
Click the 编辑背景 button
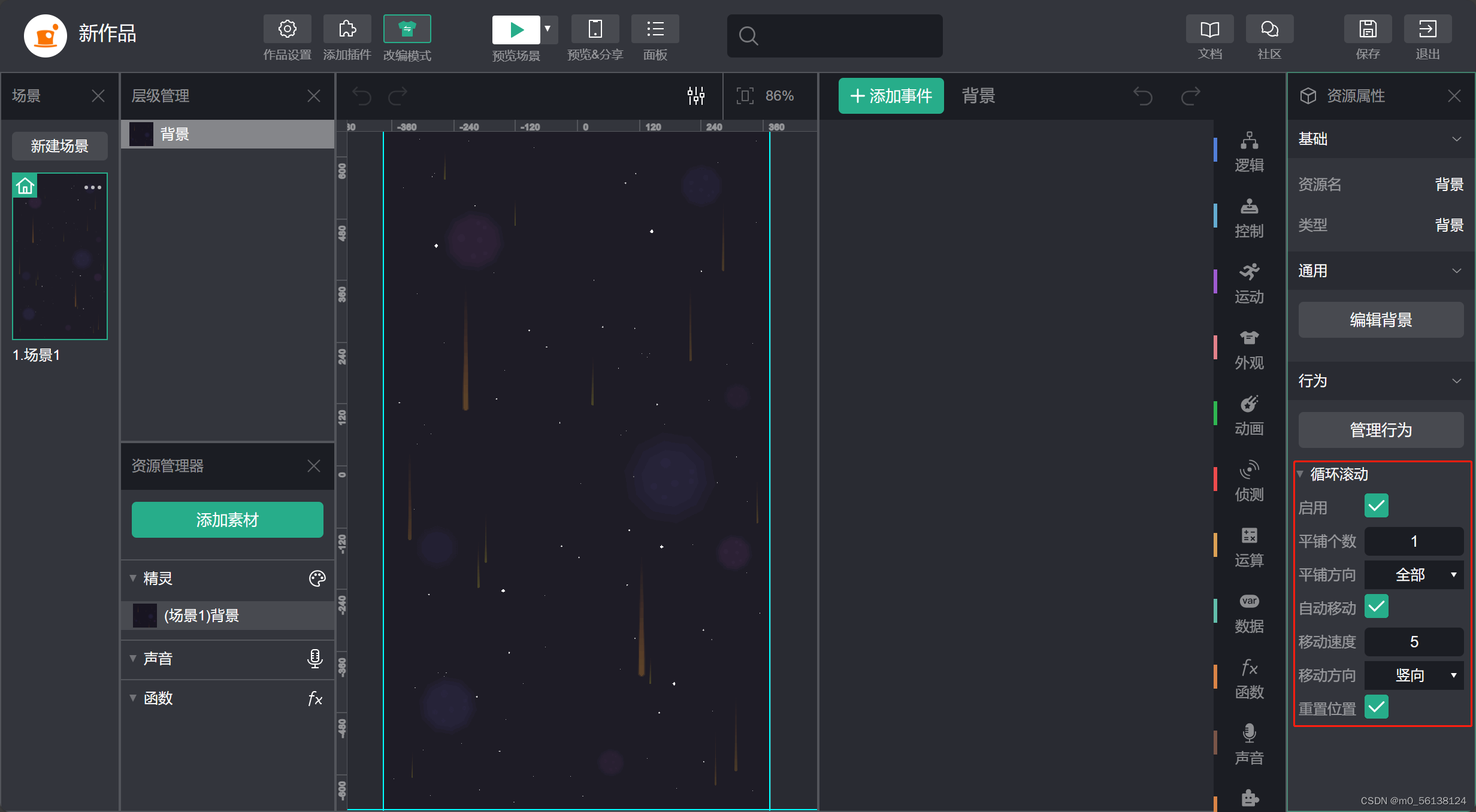click(x=1381, y=320)
